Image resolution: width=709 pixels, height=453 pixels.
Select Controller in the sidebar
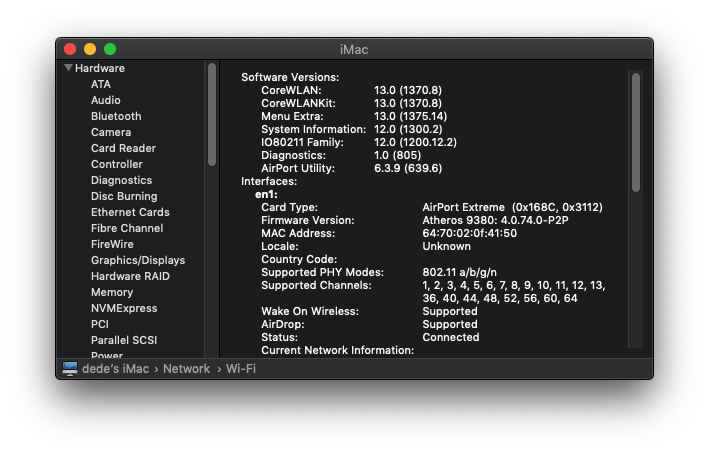tap(117, 164)
